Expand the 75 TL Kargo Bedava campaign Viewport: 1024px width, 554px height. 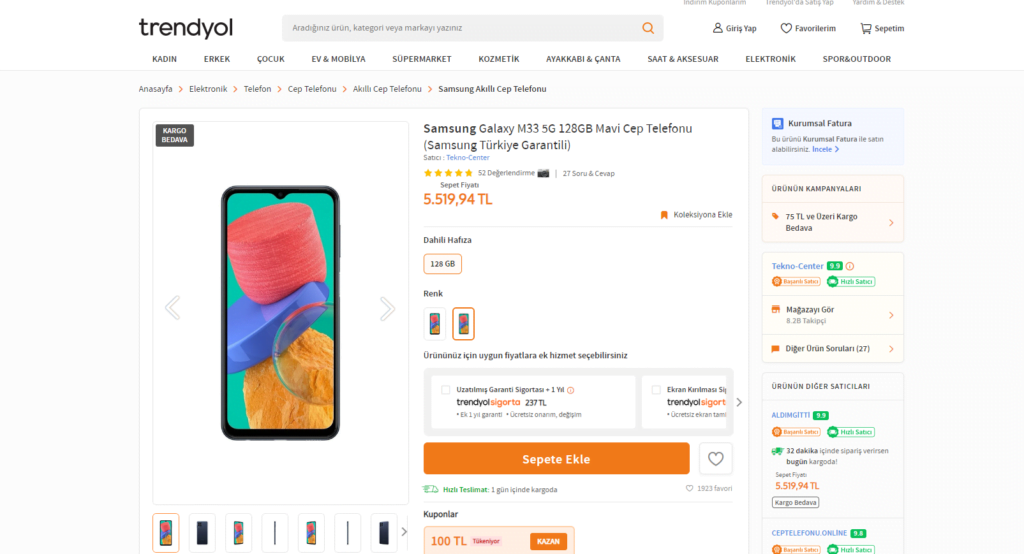click(890, 222)
